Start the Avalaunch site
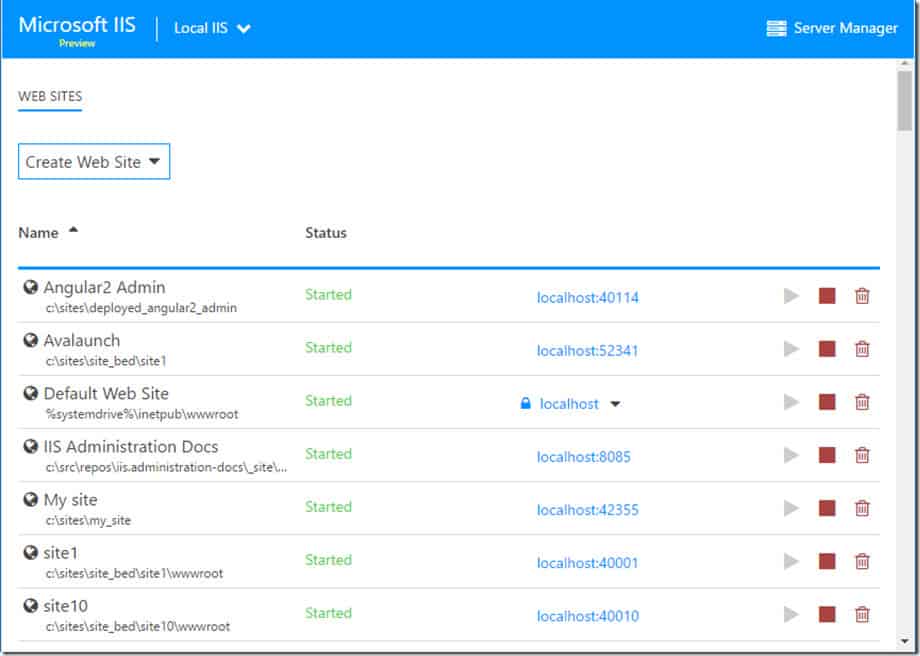 pyautogui.click(x=792, y=349)
